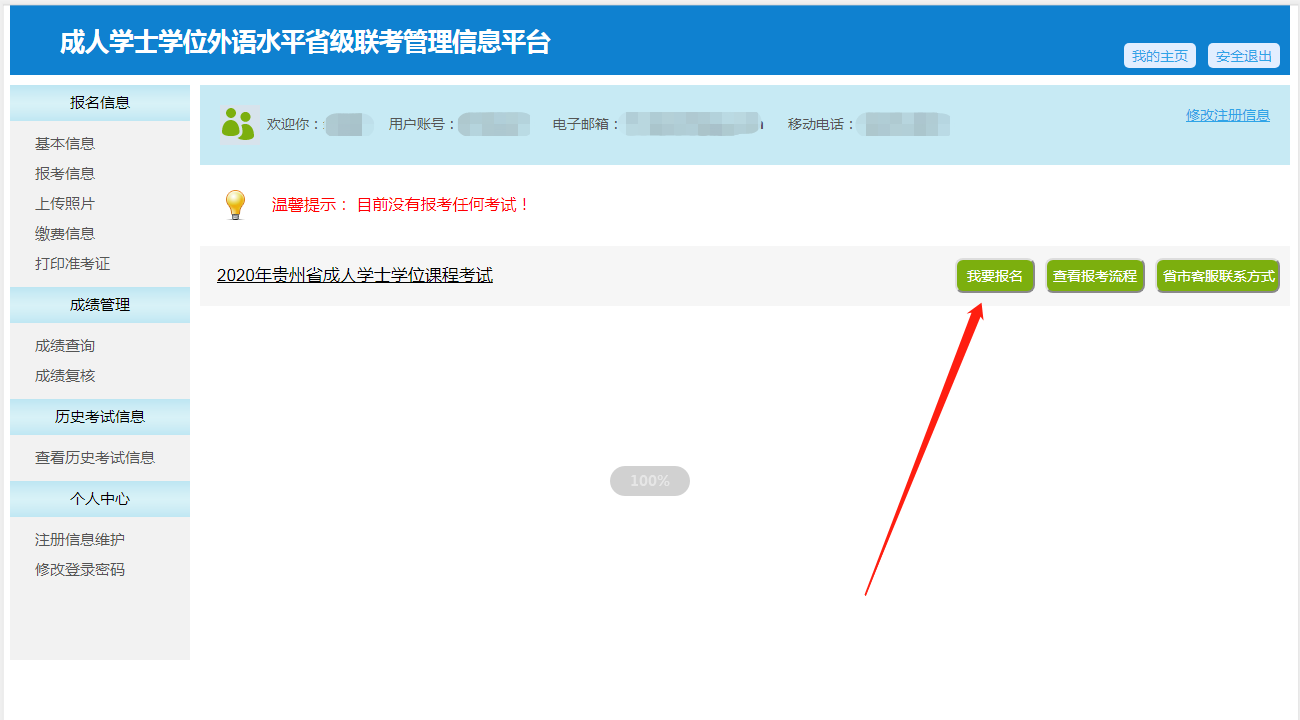Open 查看报考流程 button
Image resolution: width=1300 pixels, height=720 pixels.
click(1095, 276)
